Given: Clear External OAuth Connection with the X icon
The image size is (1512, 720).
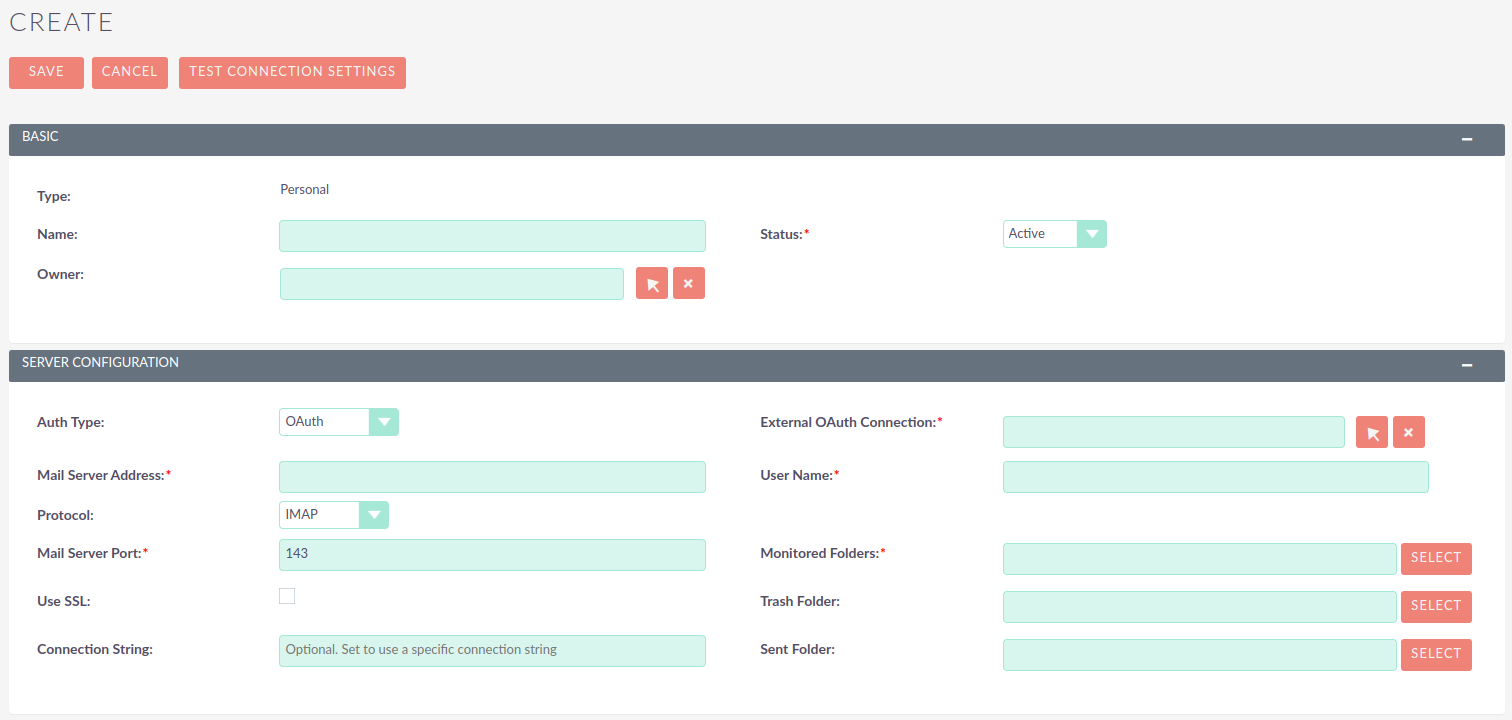Looking at the screenshot, I should [x=1408, y=431].
